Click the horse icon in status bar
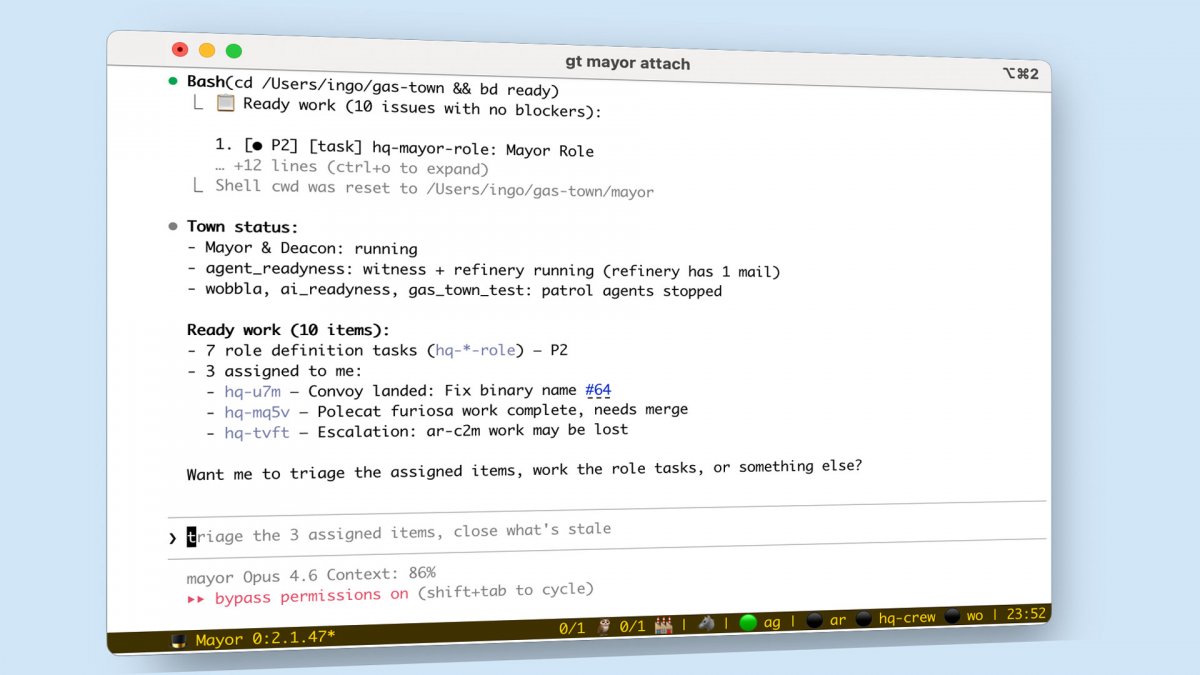Screen dimensions: 1200x675 click(707, 623)
